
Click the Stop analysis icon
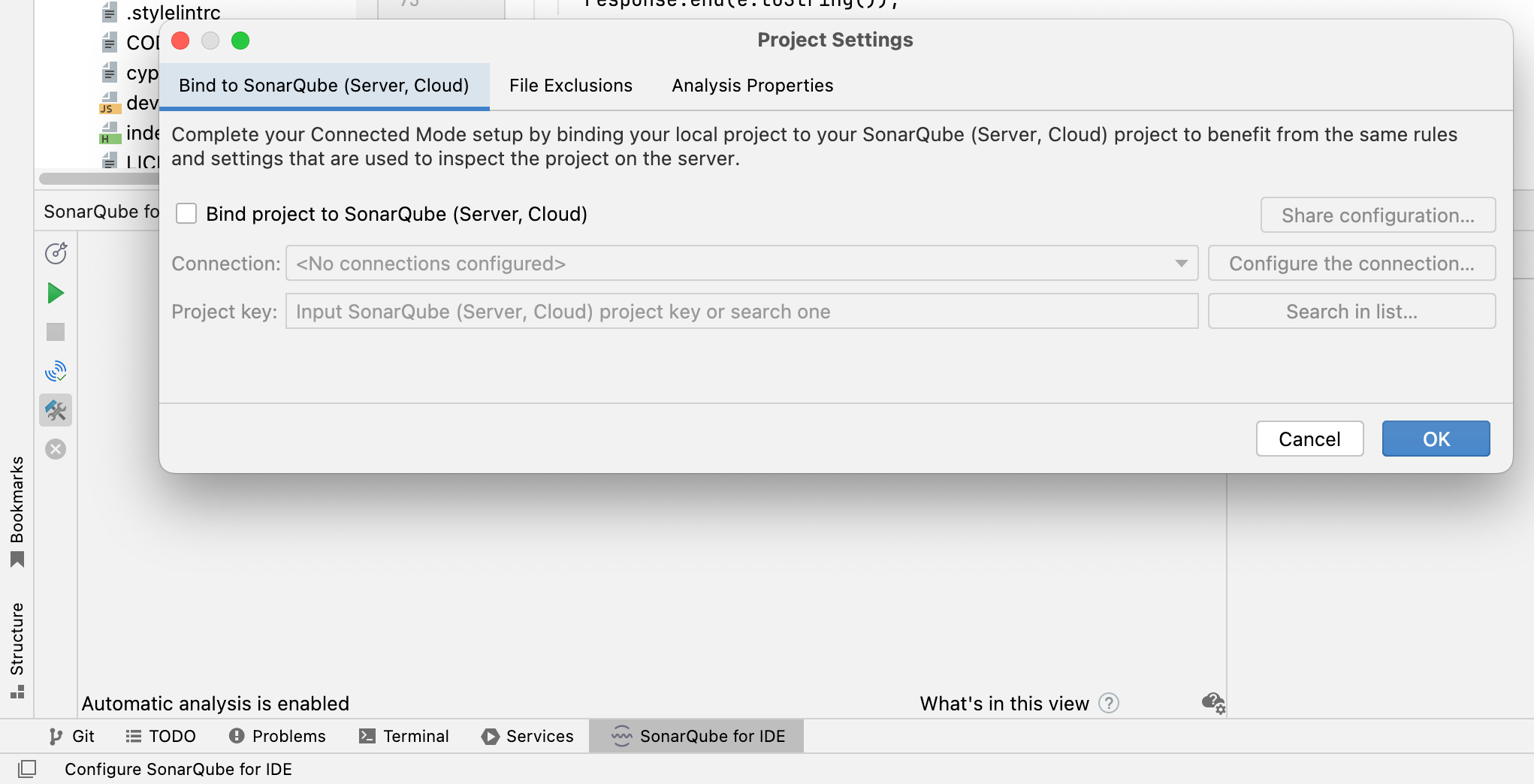[x=56, y=332]
